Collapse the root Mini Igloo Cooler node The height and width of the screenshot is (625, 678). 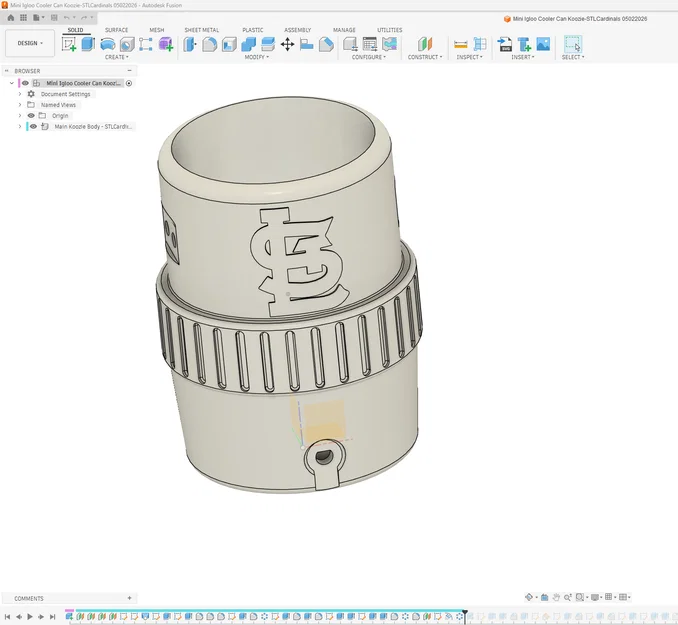coord(12,83)
